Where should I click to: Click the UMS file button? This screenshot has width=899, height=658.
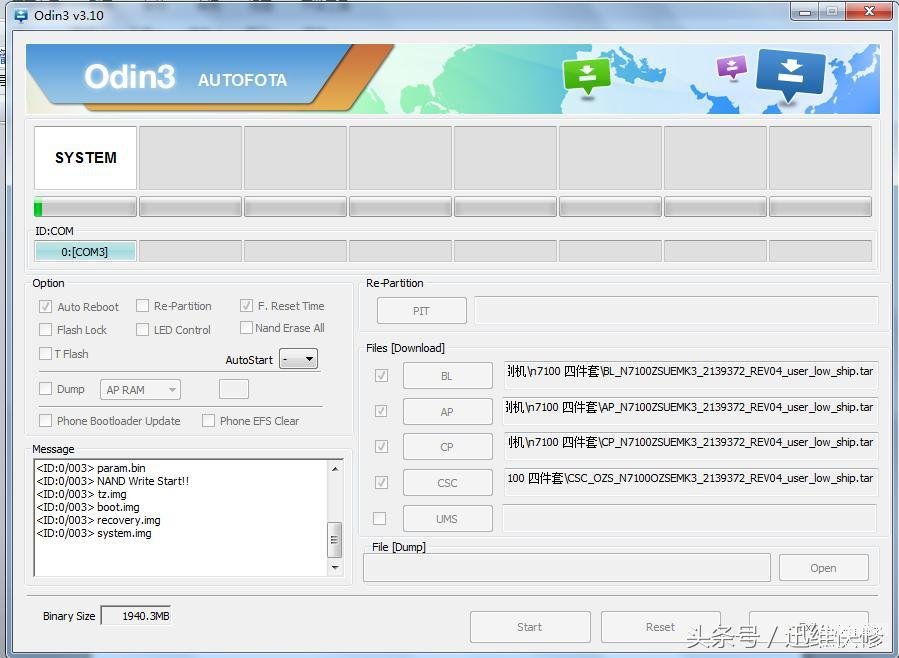pos(448,519)
